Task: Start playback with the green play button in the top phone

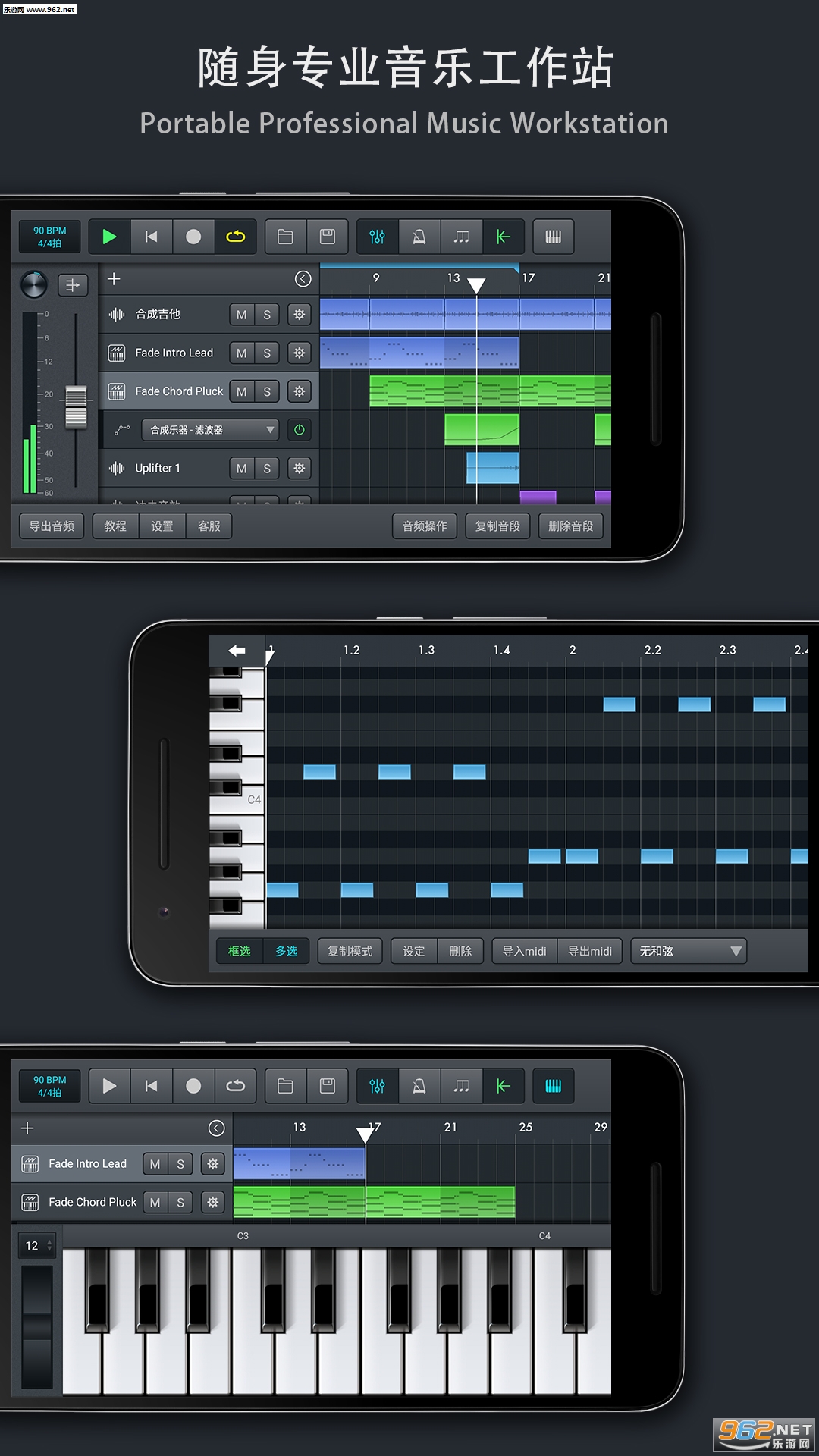Action: click(x=109, y=237)
